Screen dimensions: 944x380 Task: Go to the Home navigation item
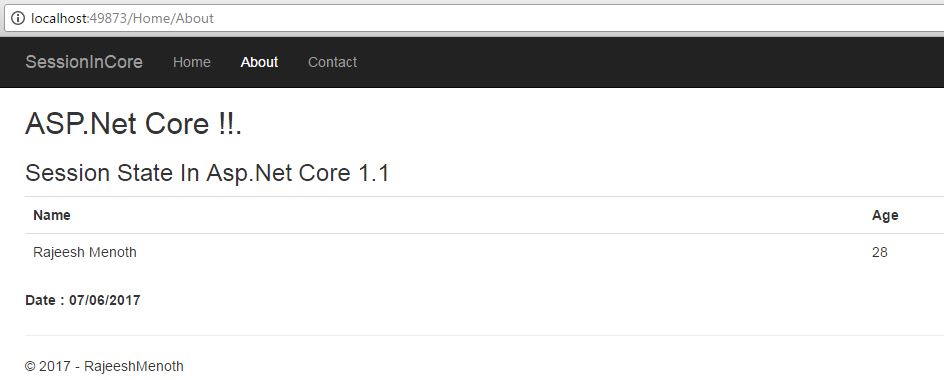[x=191, y=62]
